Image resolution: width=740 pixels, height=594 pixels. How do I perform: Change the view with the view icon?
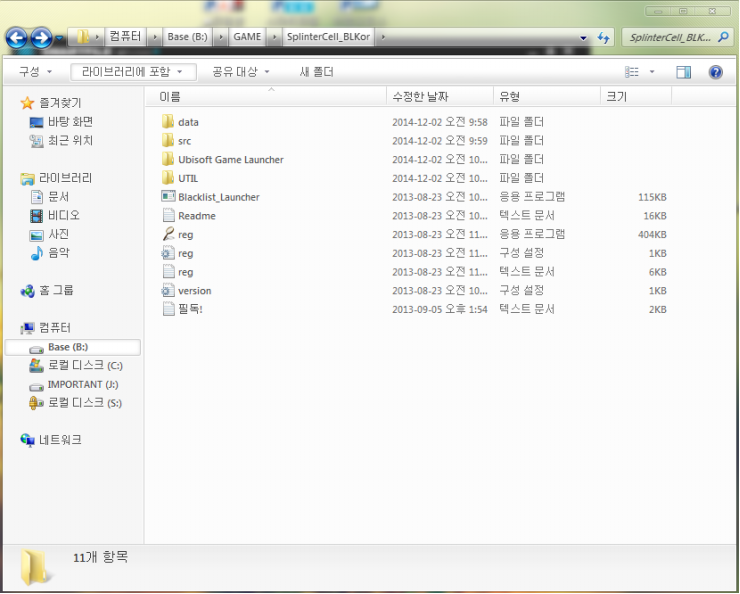click(x=632, y=72)
